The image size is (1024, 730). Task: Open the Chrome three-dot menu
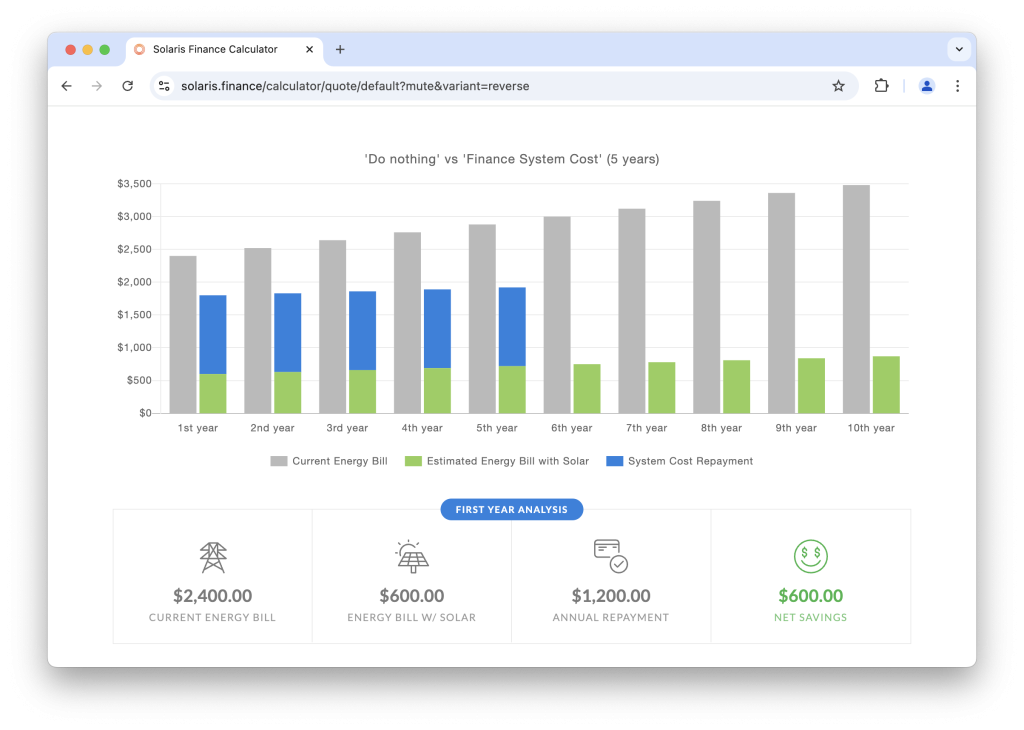(x=957, y=86)
